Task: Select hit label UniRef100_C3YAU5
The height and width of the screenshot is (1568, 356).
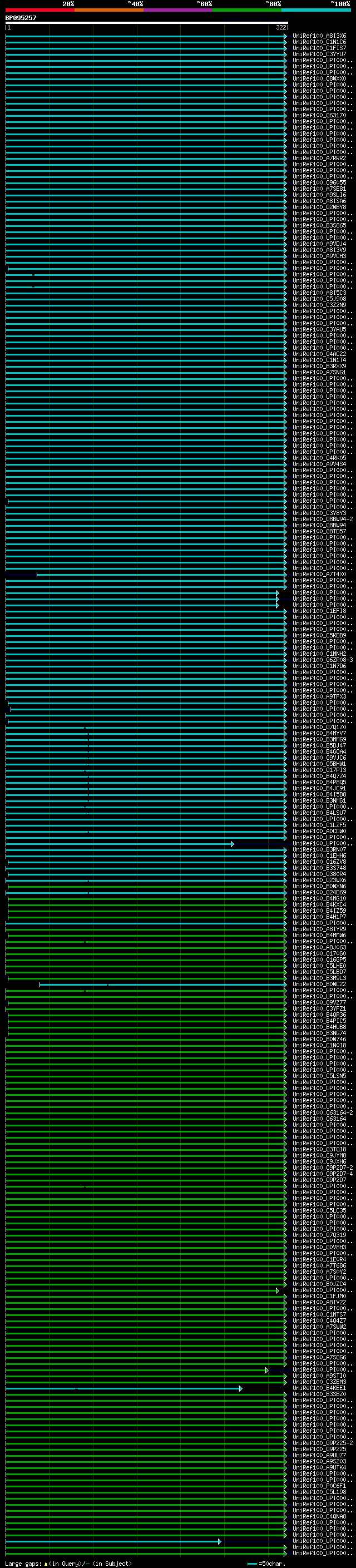Action: [319, 329]
